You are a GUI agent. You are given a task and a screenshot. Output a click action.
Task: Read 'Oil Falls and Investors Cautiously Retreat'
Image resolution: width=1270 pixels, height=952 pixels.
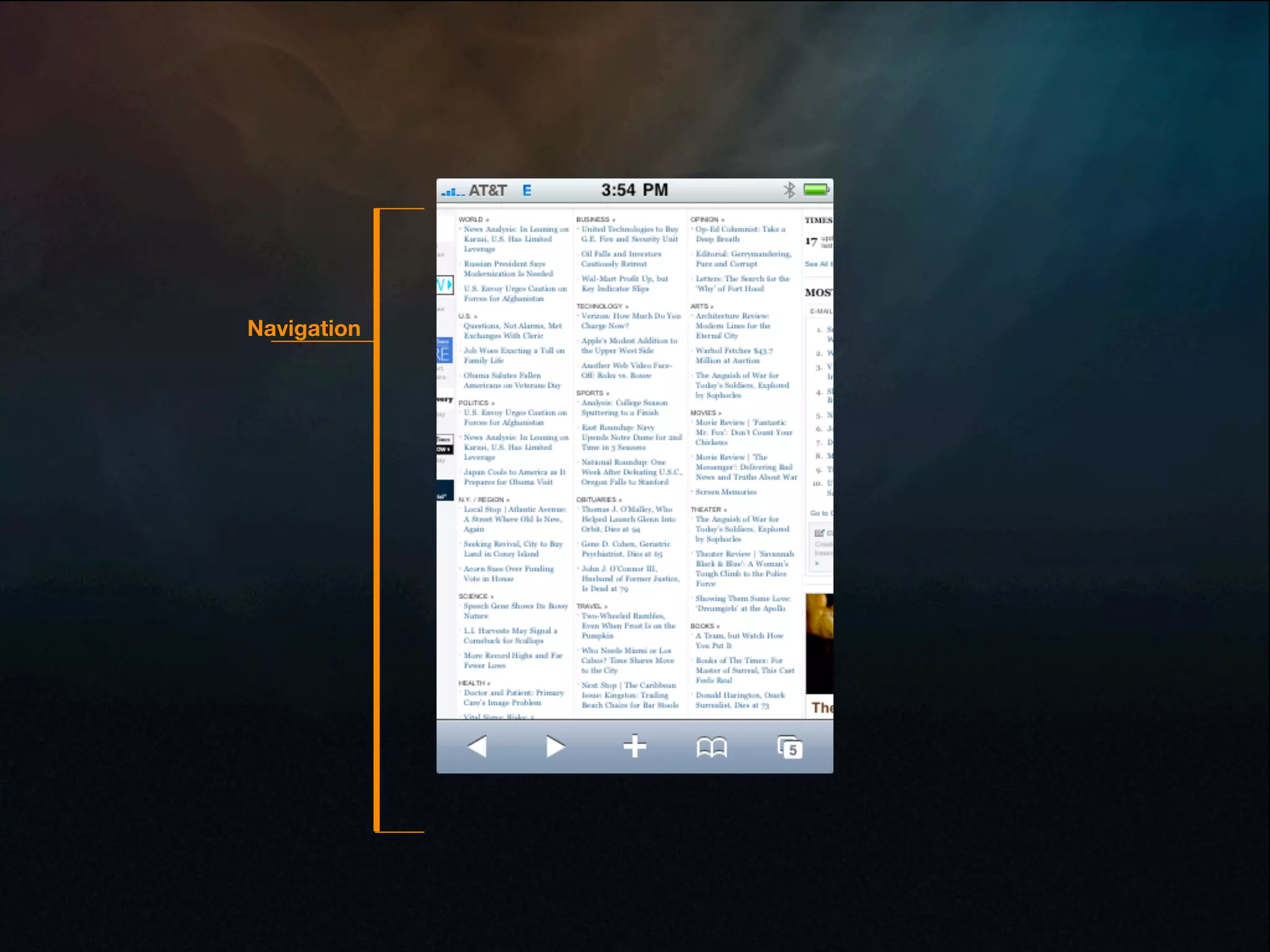[x=620, y=258]
